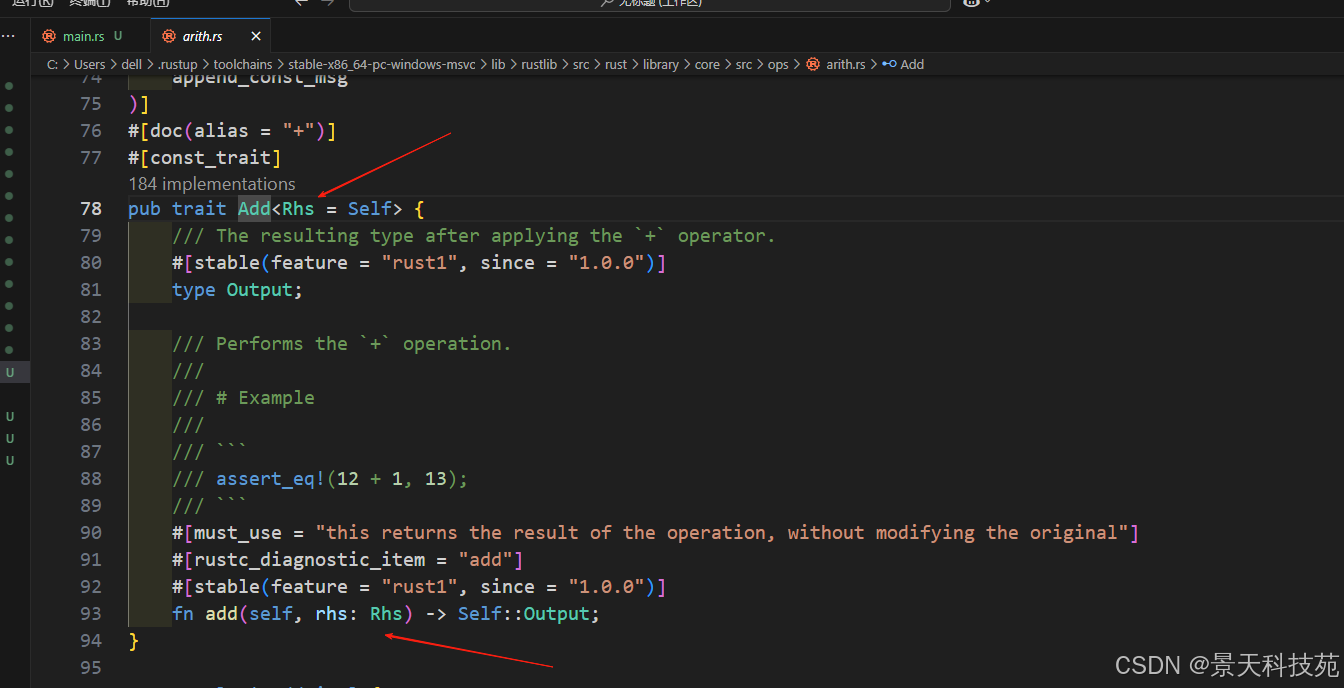The image size is (1344, 688).
Task: Click the 'Add' trait name on line 78
Action: (254, 208)
